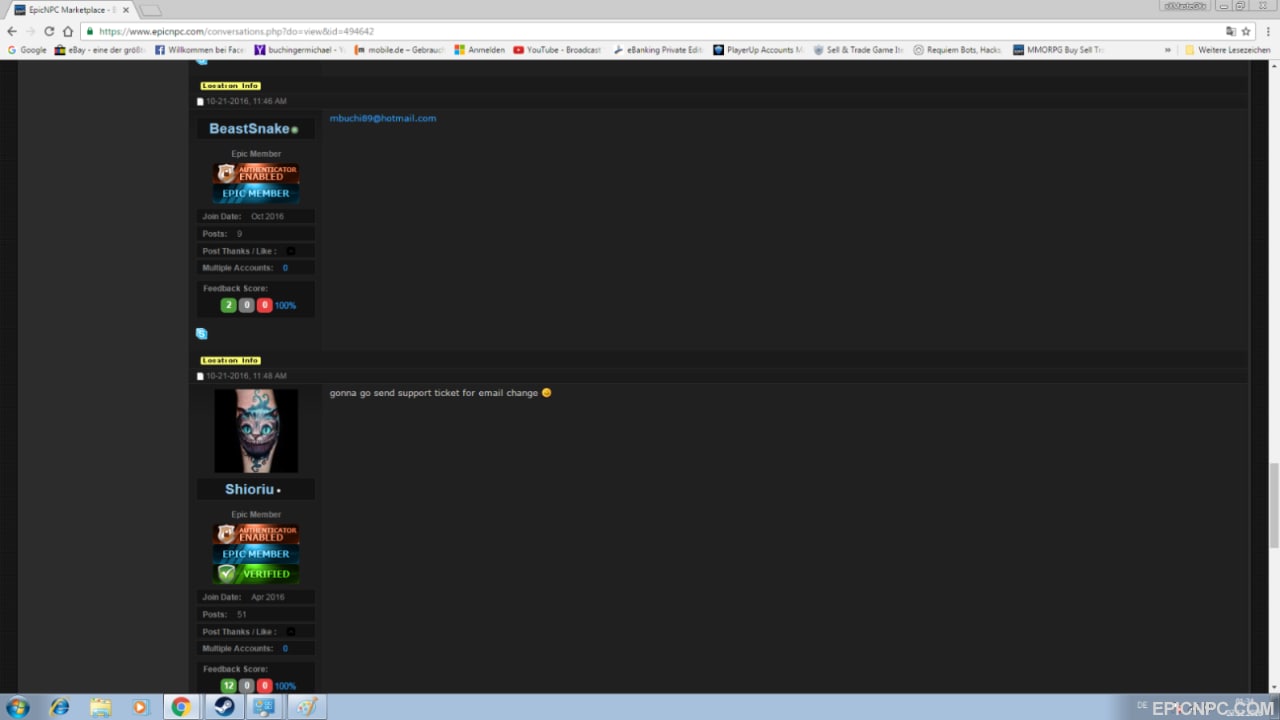This screenshot has width=1280, height=720.
Task: Open the Windows Start menu
Action: (17, 707)
